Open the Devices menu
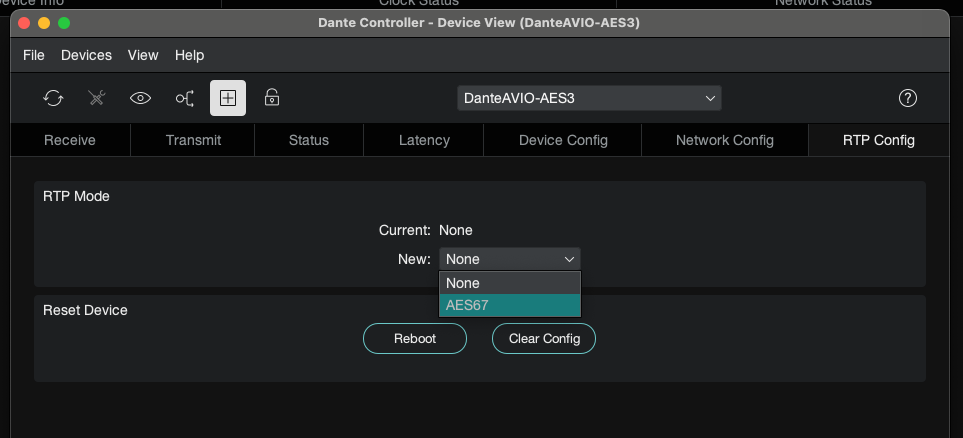 coord(86,55)
